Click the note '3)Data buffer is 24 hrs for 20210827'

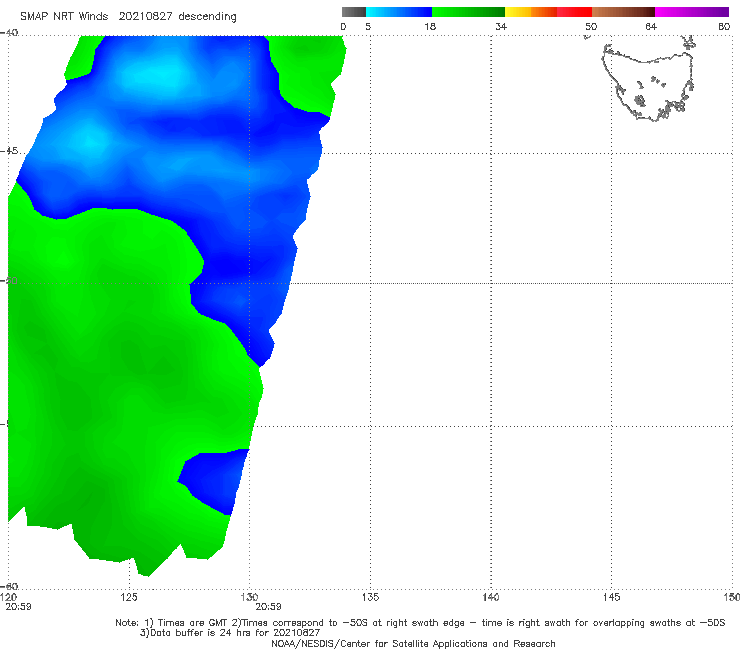point(230,633)
